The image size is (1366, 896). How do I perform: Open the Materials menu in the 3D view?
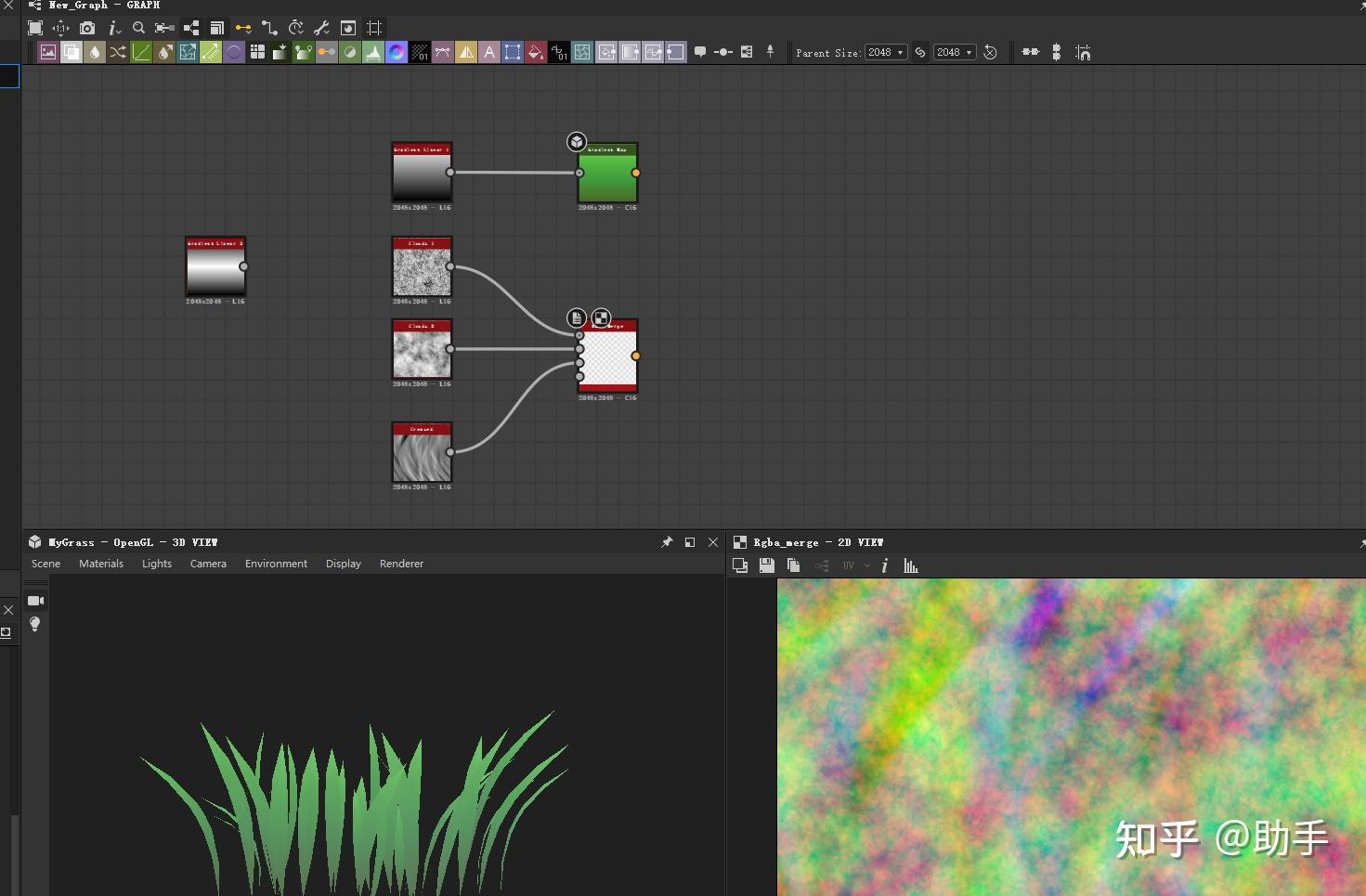pyautogui.click(x=101, y=564)
